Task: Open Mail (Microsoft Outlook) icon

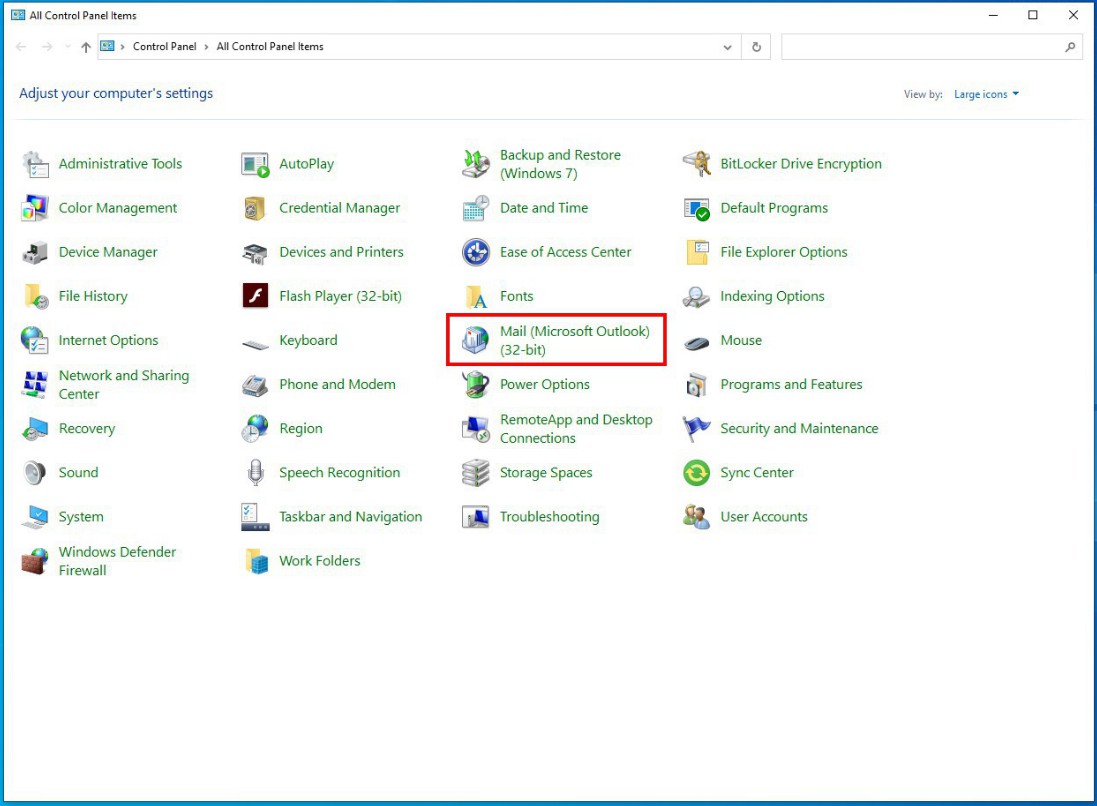Action: 476,341
